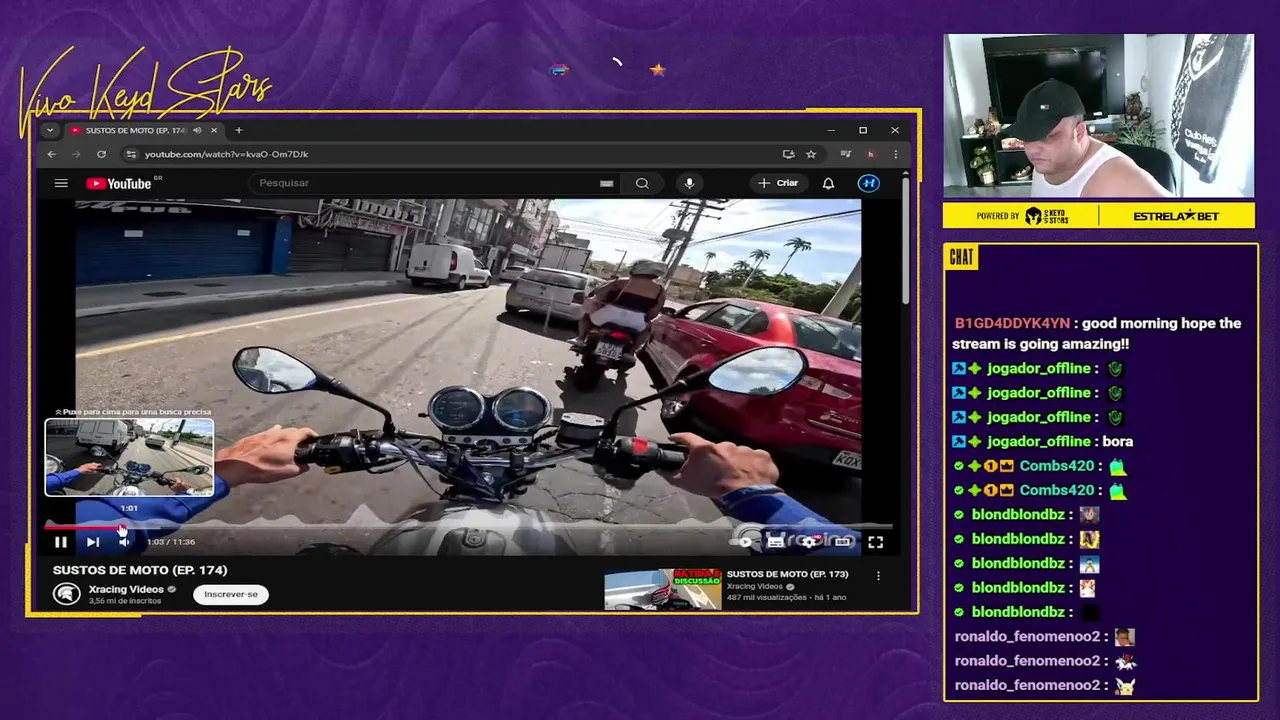The image size is (1280, 720).
Task: Go back in the browser
Action: [52, 154]
